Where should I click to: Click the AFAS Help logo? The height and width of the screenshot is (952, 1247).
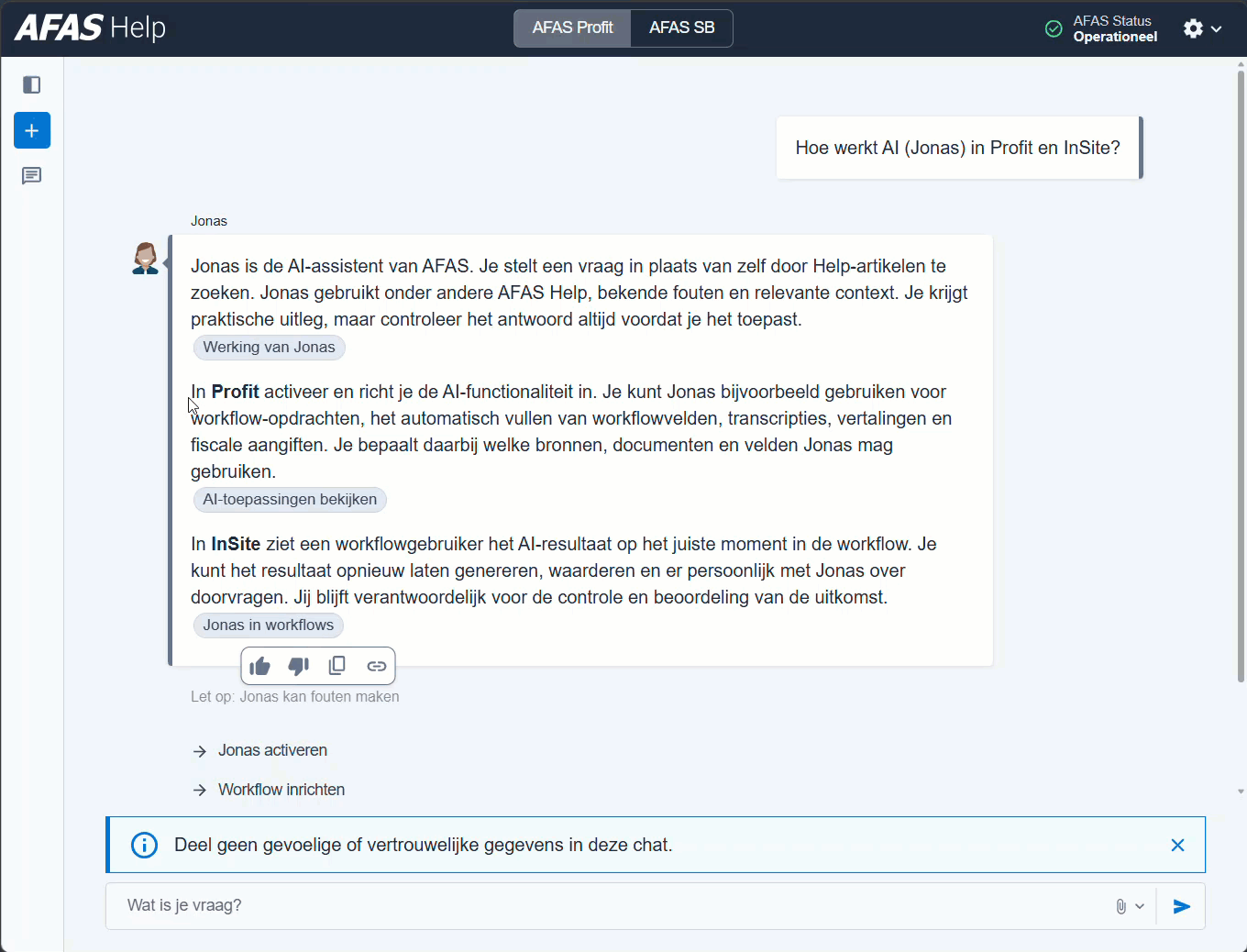[90, 28]
